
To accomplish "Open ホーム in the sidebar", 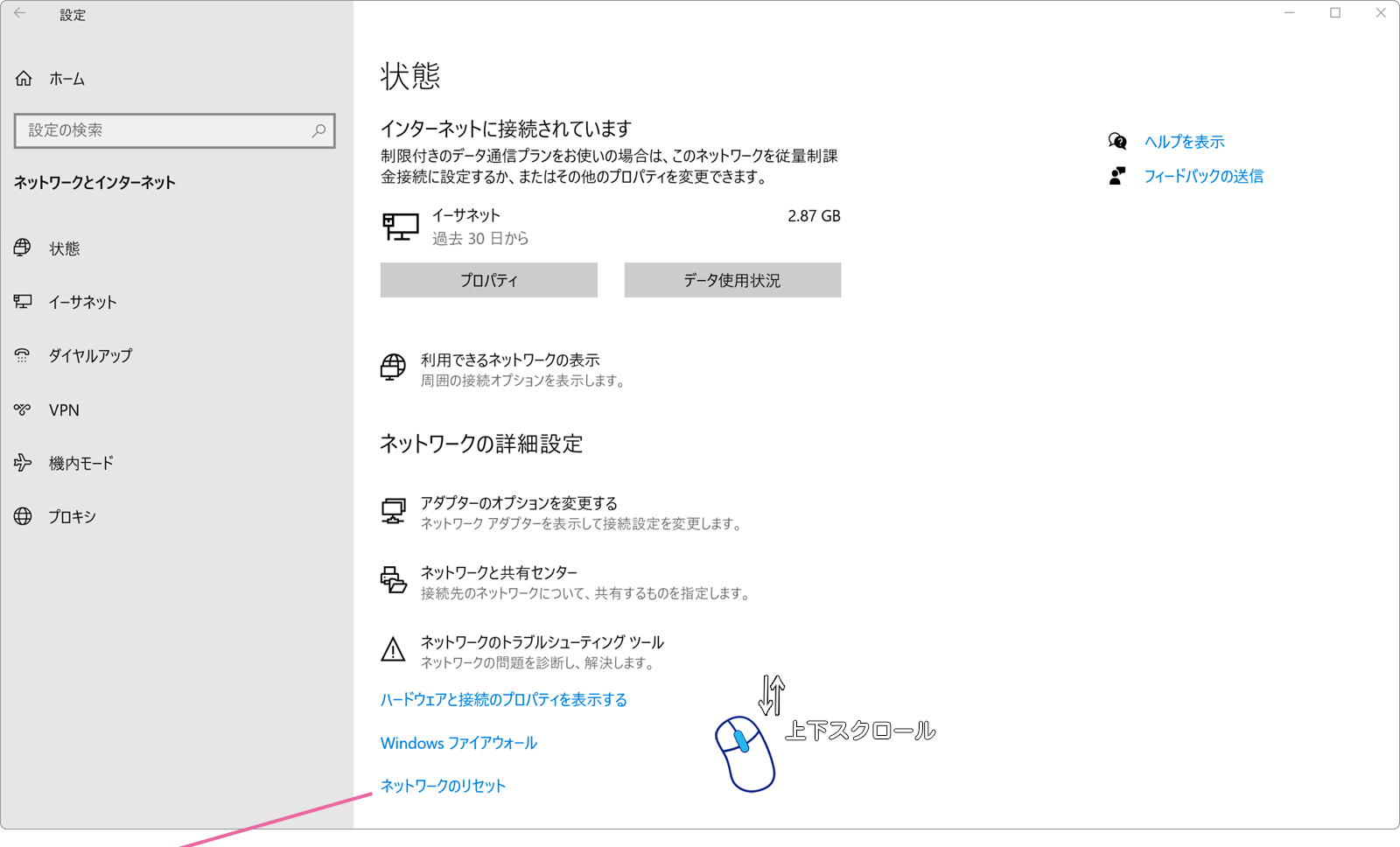I will (66, 79).
